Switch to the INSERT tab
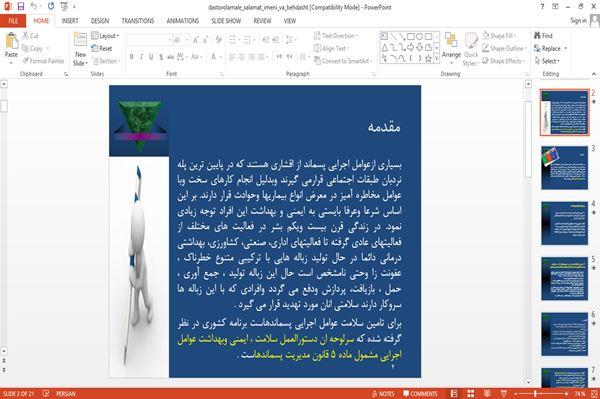Screen dimensions: 600x399 point(70,21)
